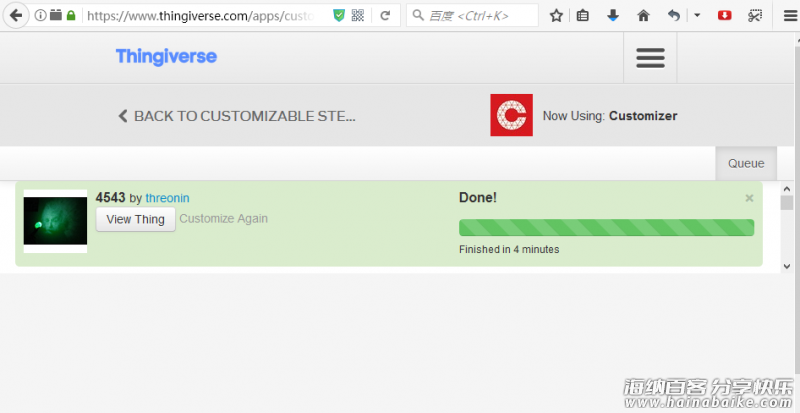Go back to Customizable thing page
Image resolution: width=800 pixels, height=413 pixels.
237,116
